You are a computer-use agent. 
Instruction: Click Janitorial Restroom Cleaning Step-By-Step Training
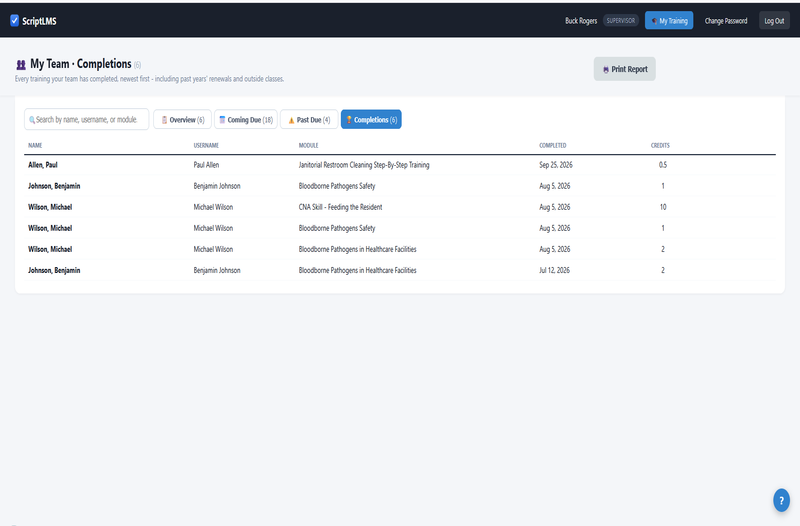point(364,165)
